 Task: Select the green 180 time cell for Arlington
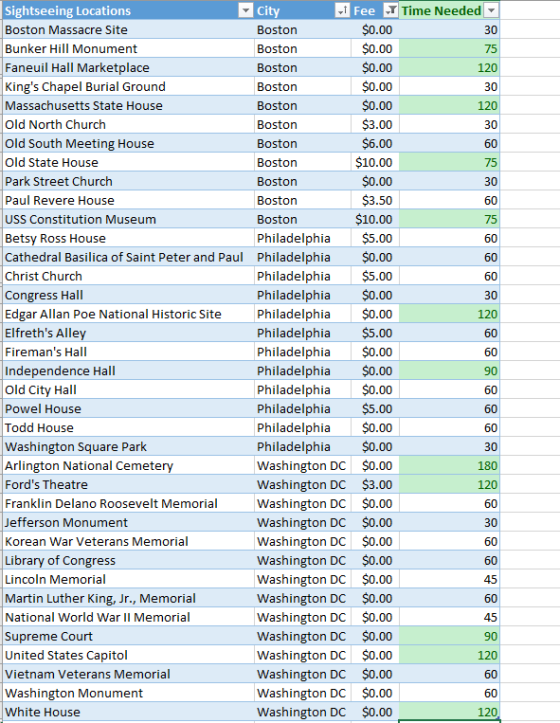(x=449, y=466)
